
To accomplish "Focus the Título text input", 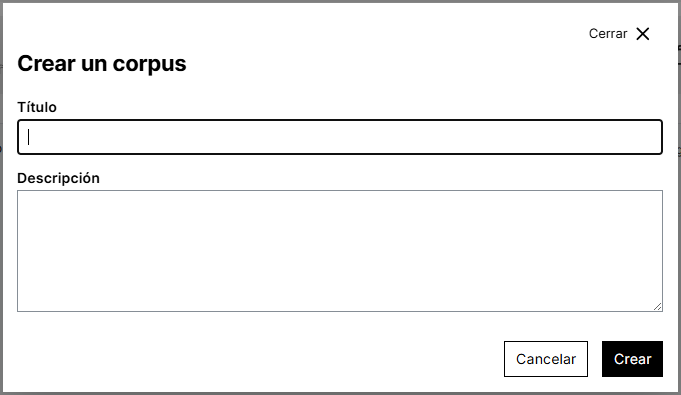I will click(340, 137).
